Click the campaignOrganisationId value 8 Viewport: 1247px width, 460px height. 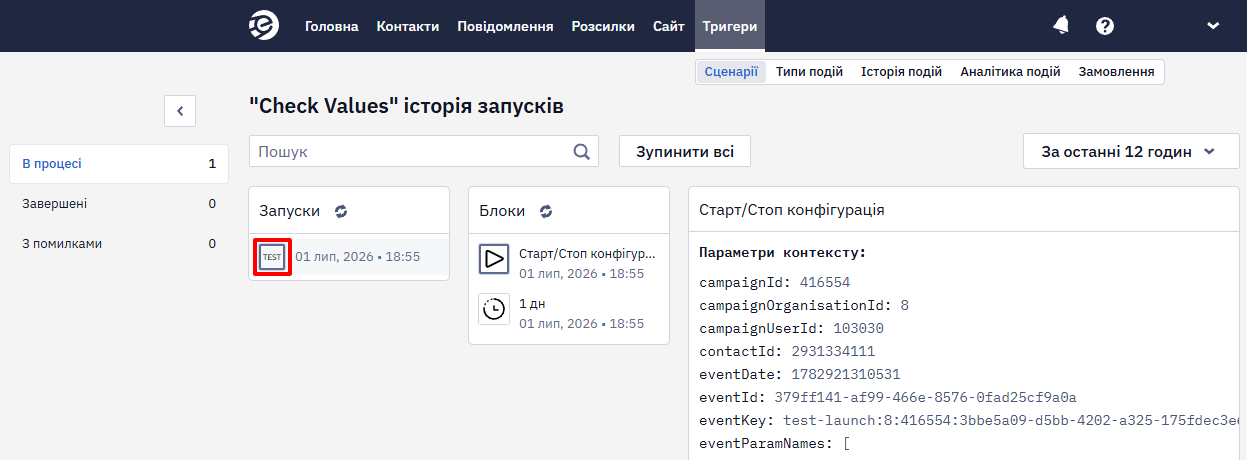click(x=904, y=305)
